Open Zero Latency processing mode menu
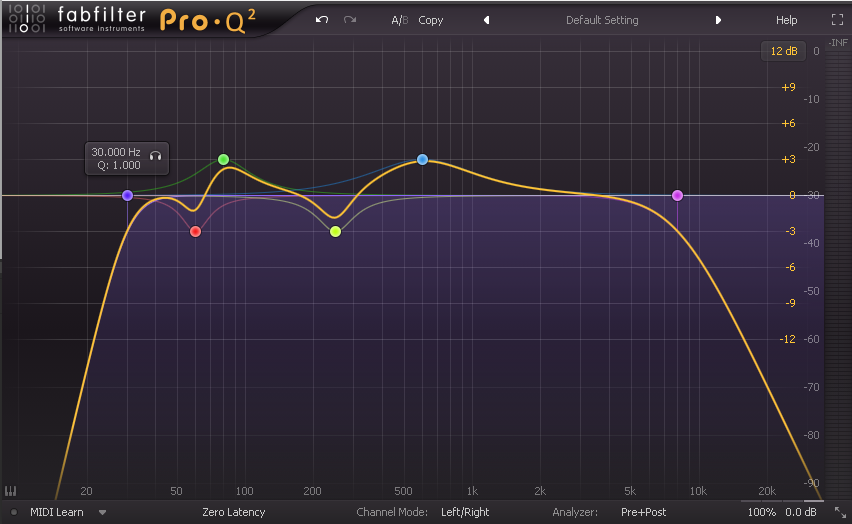The image size is (852, 524). [x=233, y=512]
